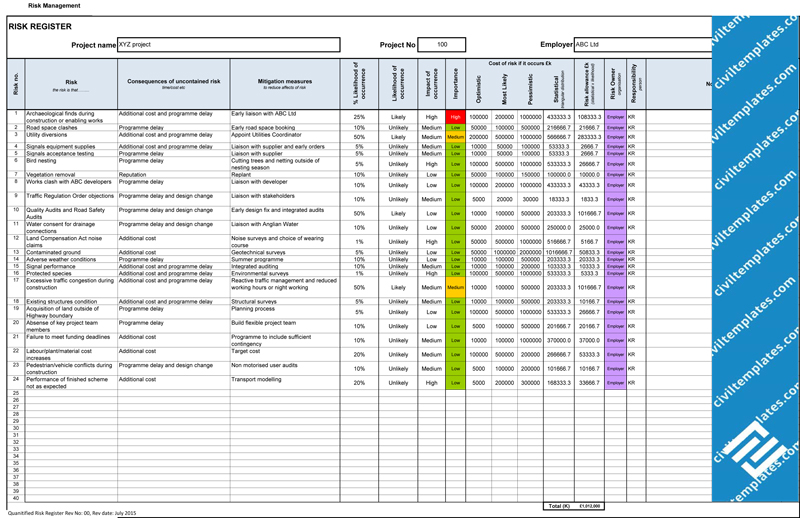Click the Employer field 'ABC Ltd'

pos(643,44)
